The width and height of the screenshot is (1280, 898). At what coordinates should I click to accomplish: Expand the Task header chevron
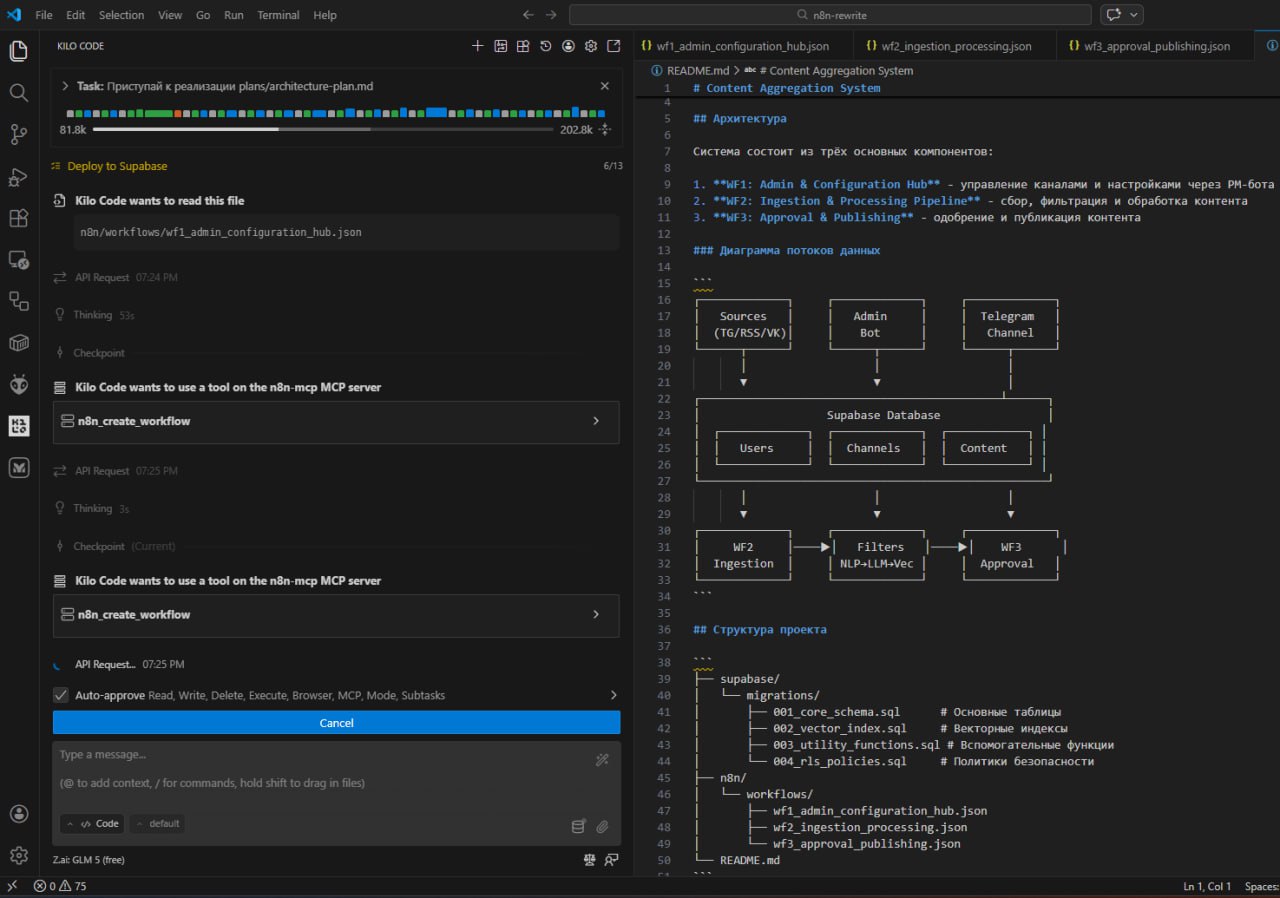coord(65,87)
